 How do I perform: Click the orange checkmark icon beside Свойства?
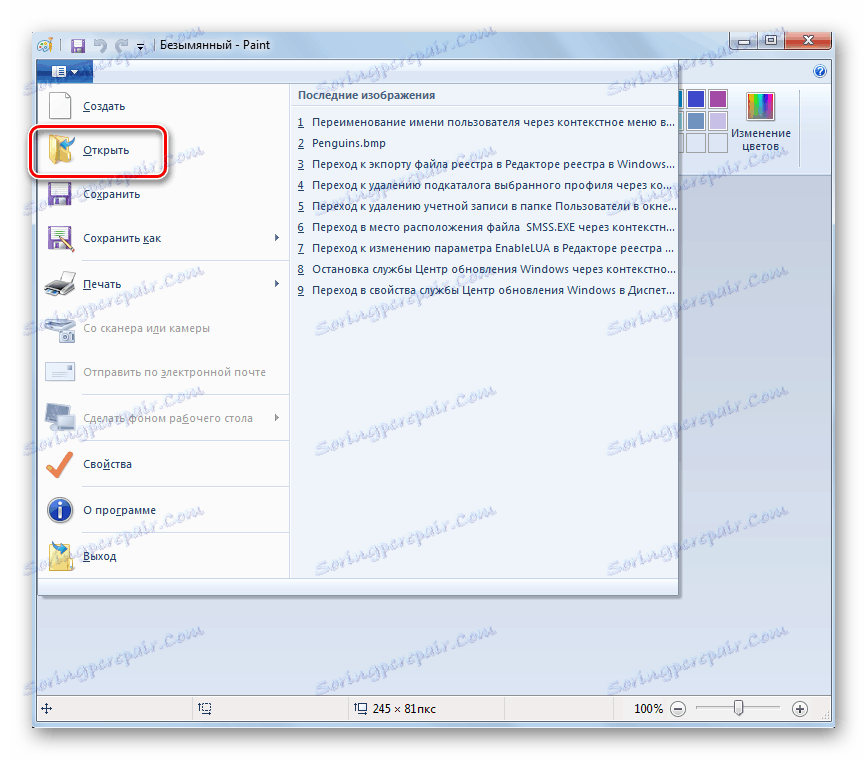pyautogui.click(x=59, y=465)
